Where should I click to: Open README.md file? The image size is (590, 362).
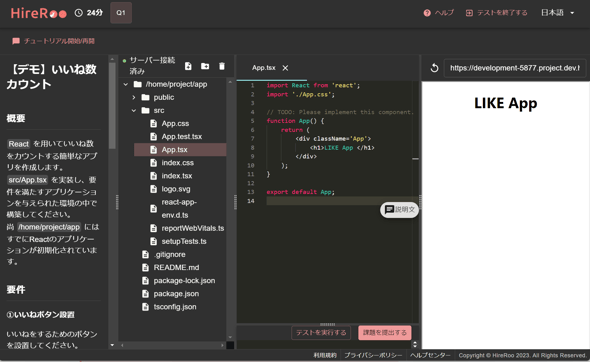[176, 268]
